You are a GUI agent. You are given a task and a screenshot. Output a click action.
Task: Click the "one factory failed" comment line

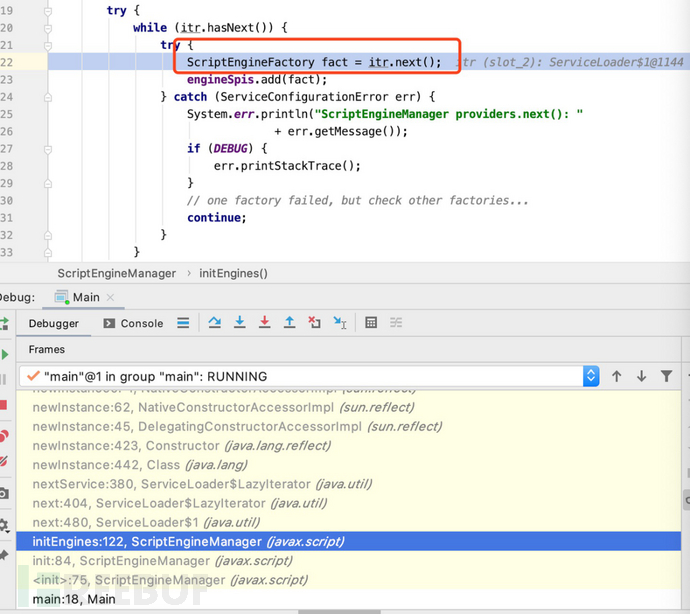coord(357,201)
